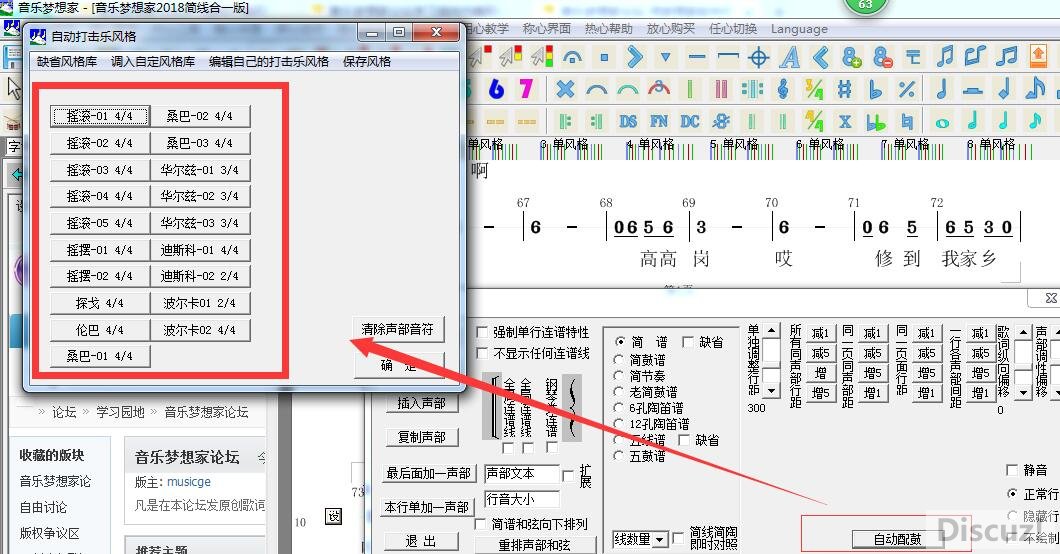This screenshot has height=554, width=1060.
Task: Click the crosshair target icon
Action: (758, 57)
